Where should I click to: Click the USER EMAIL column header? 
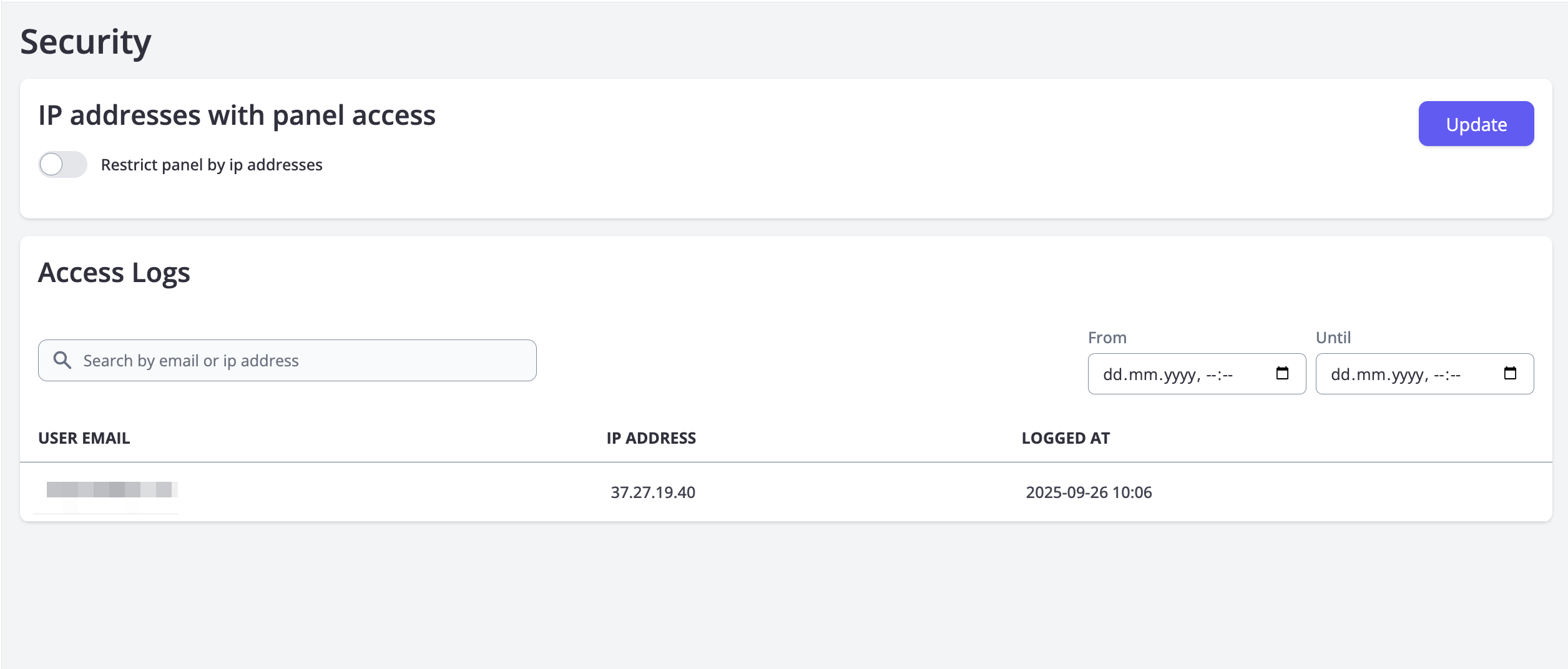[84, 438]
